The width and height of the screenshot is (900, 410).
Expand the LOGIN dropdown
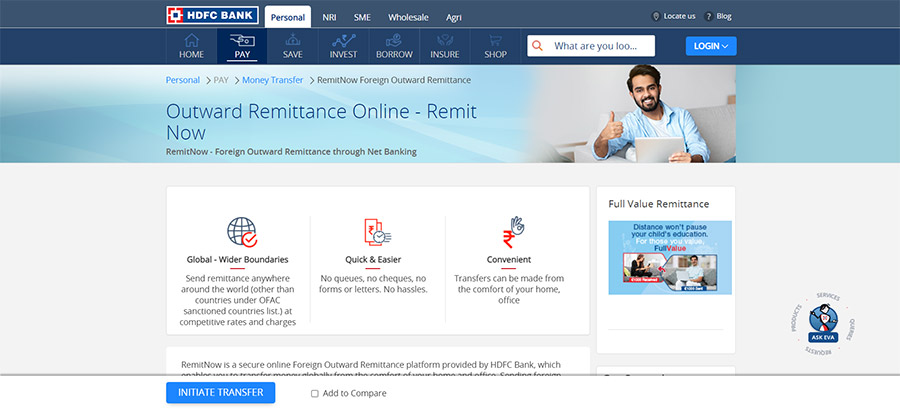click(x=711, y=46)
